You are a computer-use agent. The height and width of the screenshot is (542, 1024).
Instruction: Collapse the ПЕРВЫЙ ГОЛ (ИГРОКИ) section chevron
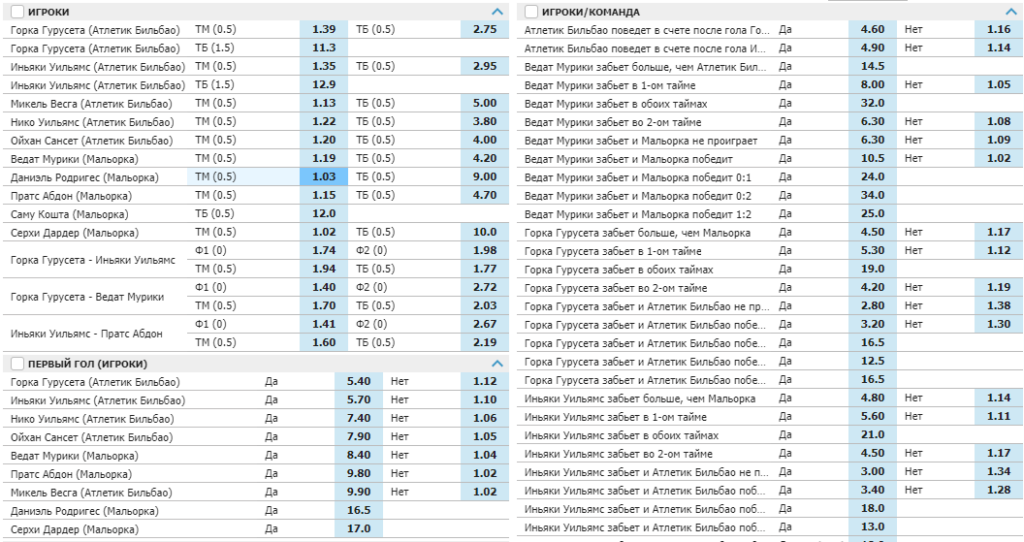coord(497,364)
